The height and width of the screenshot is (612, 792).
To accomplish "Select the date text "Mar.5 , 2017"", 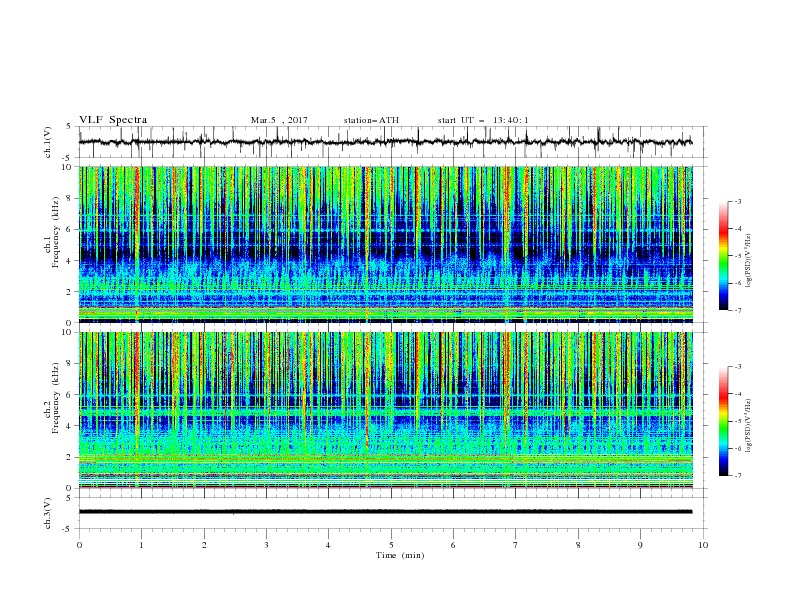I will pos(279,120).
